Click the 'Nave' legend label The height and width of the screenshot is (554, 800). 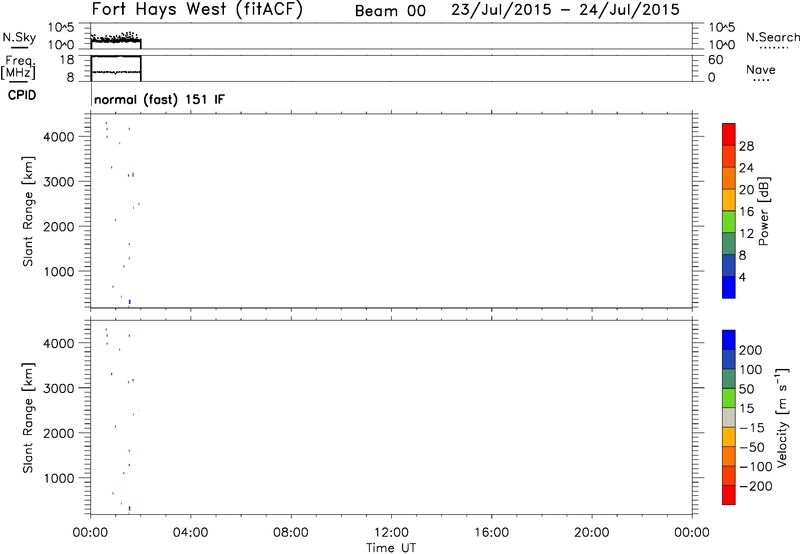tap(761, 69)
